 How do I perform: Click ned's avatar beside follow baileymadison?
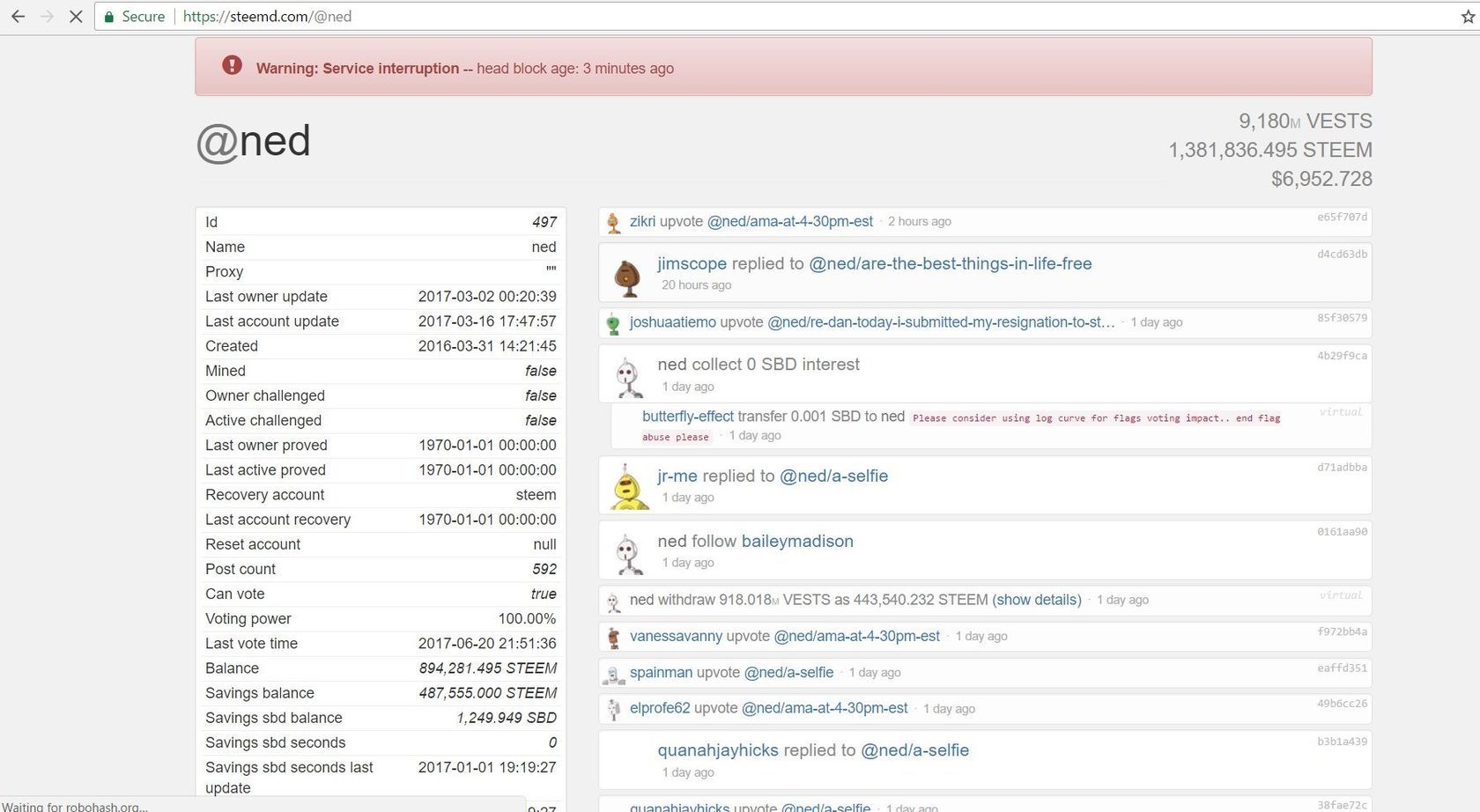[628, 554]
